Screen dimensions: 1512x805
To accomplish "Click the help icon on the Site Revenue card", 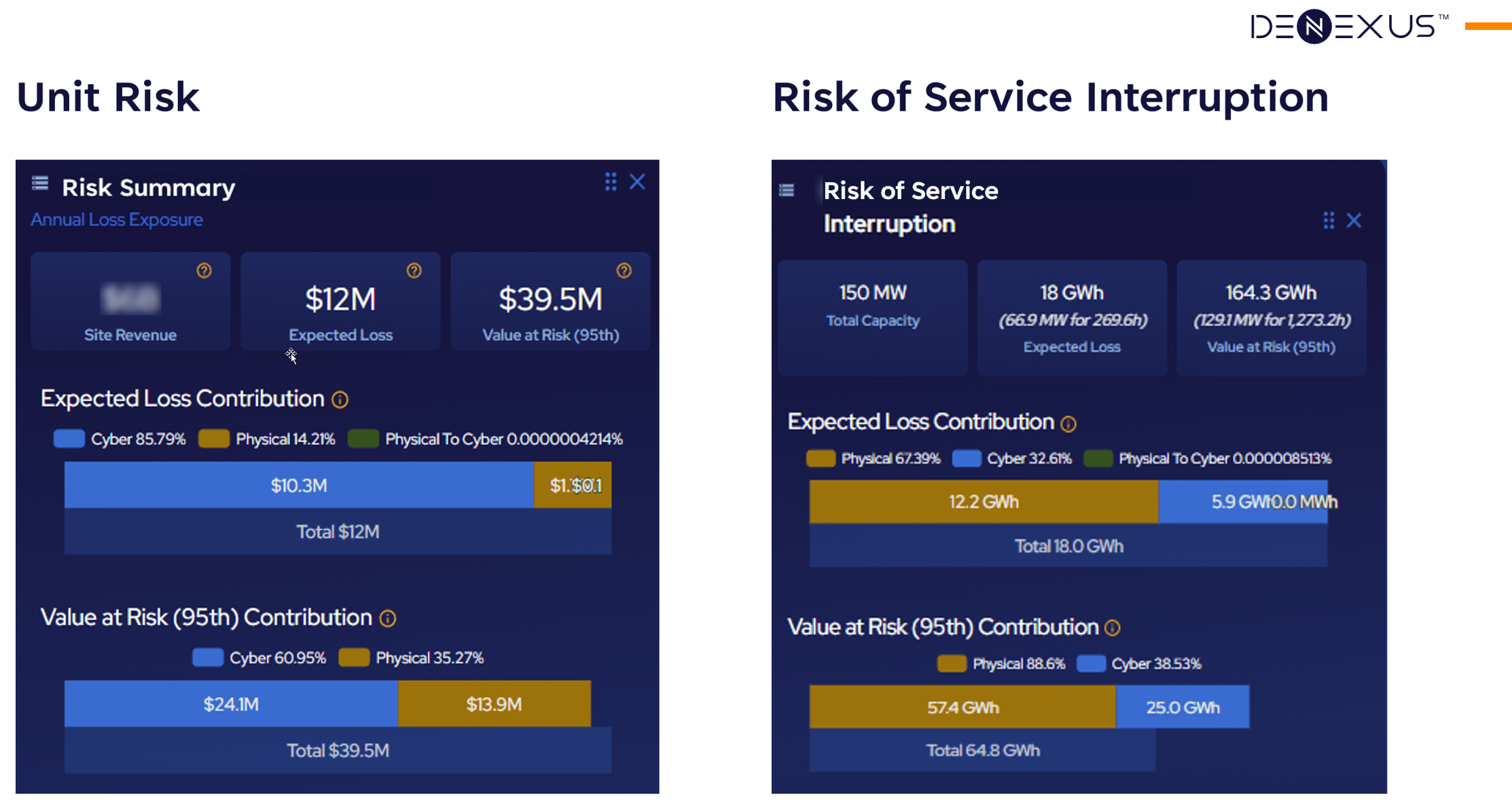I will click(x=205, y=271).
